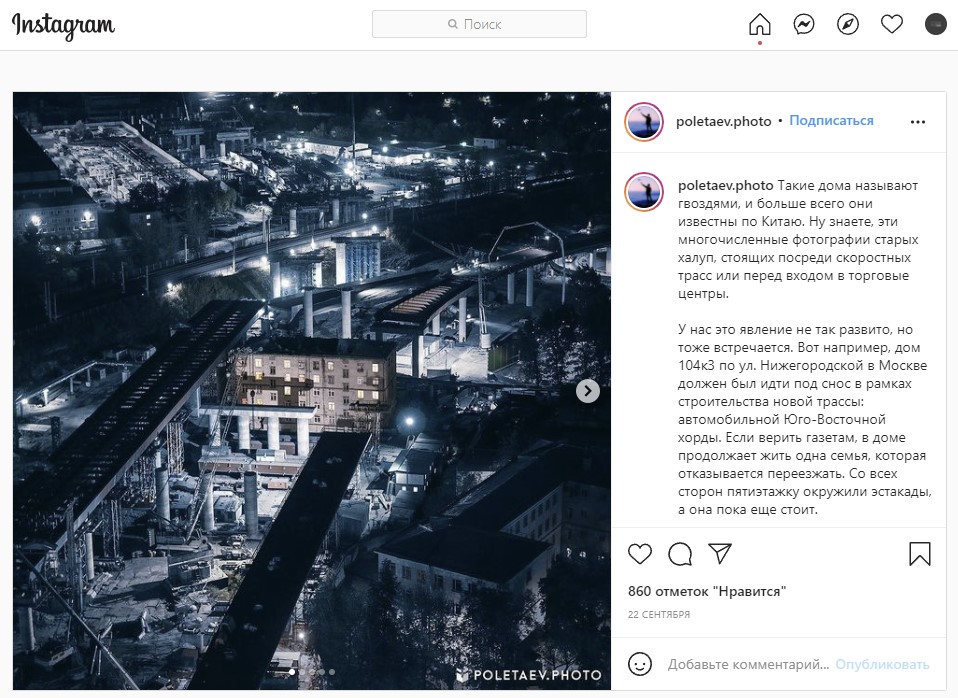Screen dimensions: 958x698
Task: Open the activity heart icon in the header
Action: pyautogui.click(x=891, y=24)
